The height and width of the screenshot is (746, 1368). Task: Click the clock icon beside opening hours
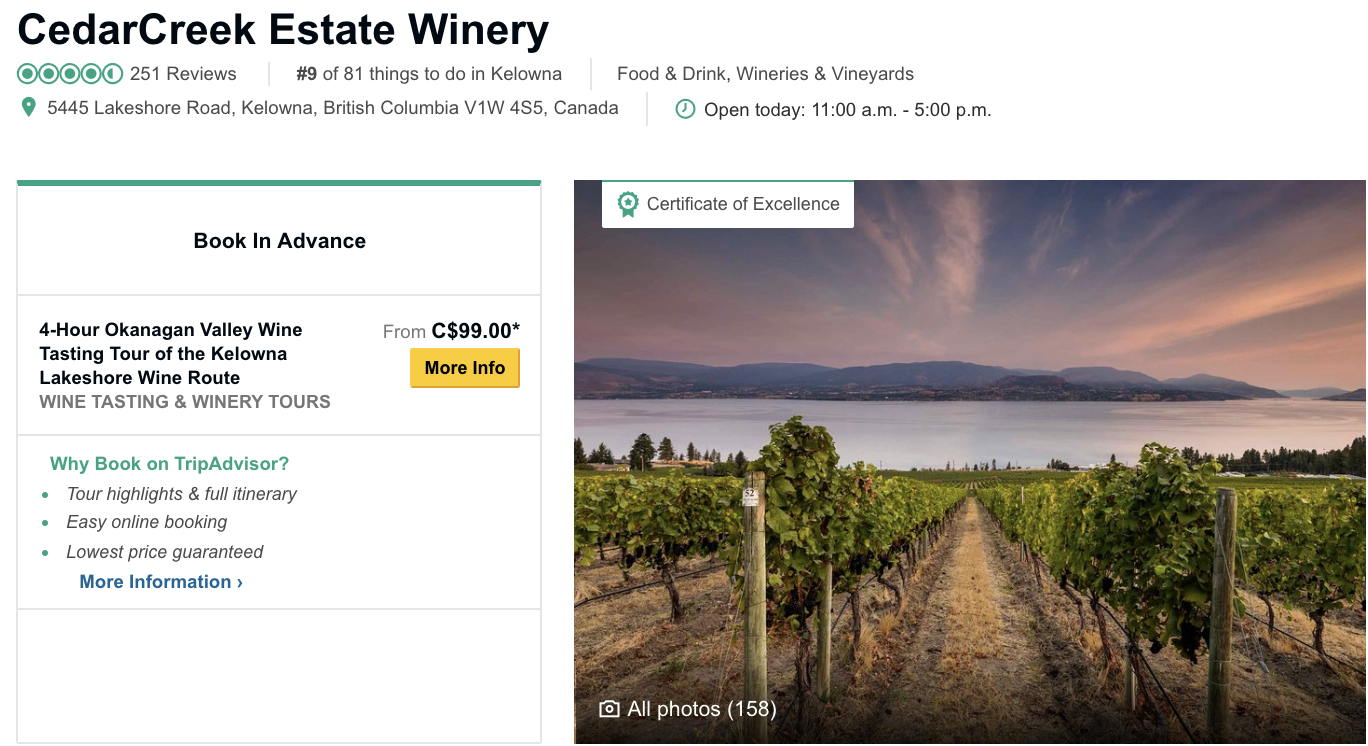pyautogui.click(x=685, y=109)
